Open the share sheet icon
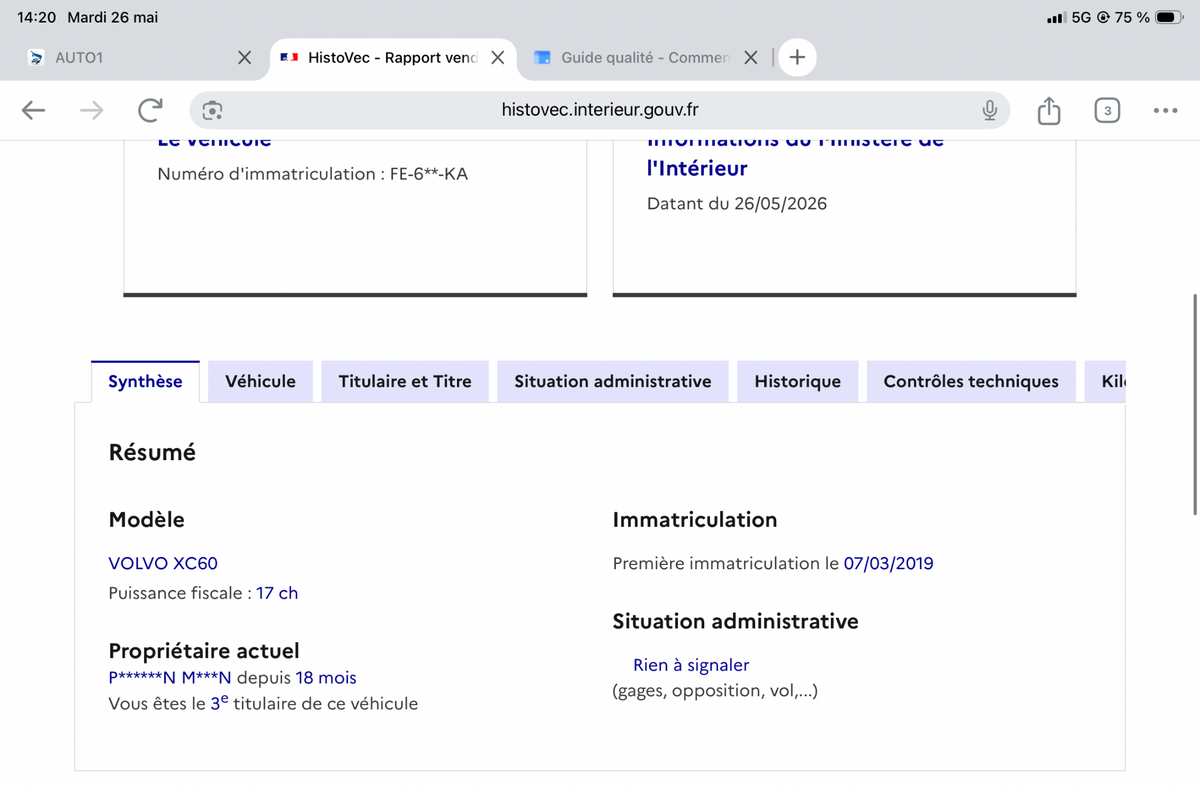The height and width of the screenshot is (788, 1200). [1048, 110]
